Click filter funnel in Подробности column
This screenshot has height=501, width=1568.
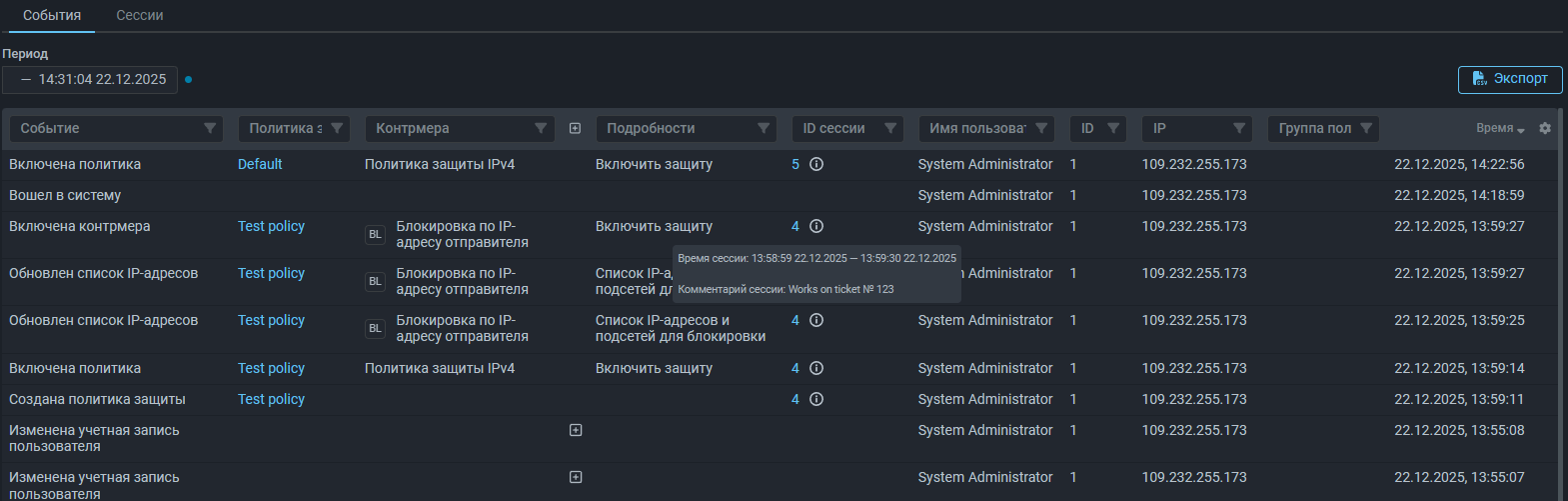pyautogui.click(x=764, y=128)
